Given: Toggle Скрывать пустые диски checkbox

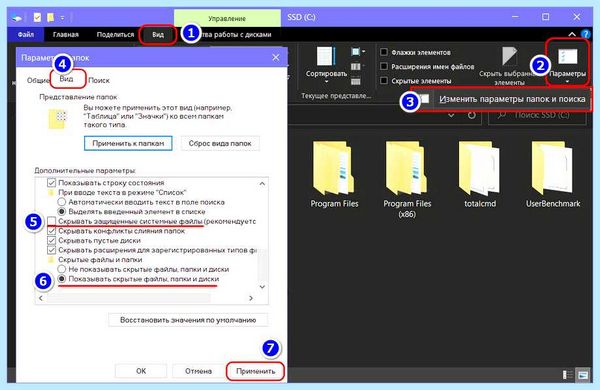Looking at the screenshot, I should click(51, 240).
